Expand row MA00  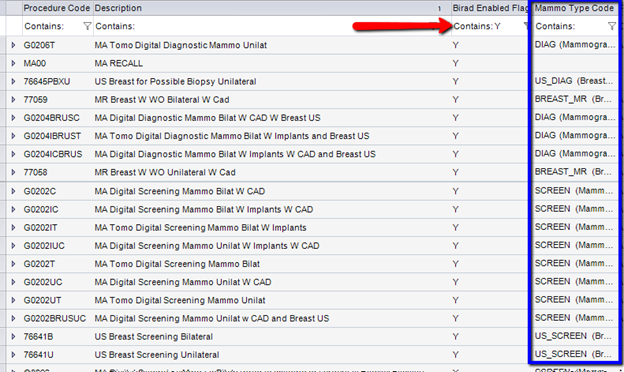click(13, 63)
